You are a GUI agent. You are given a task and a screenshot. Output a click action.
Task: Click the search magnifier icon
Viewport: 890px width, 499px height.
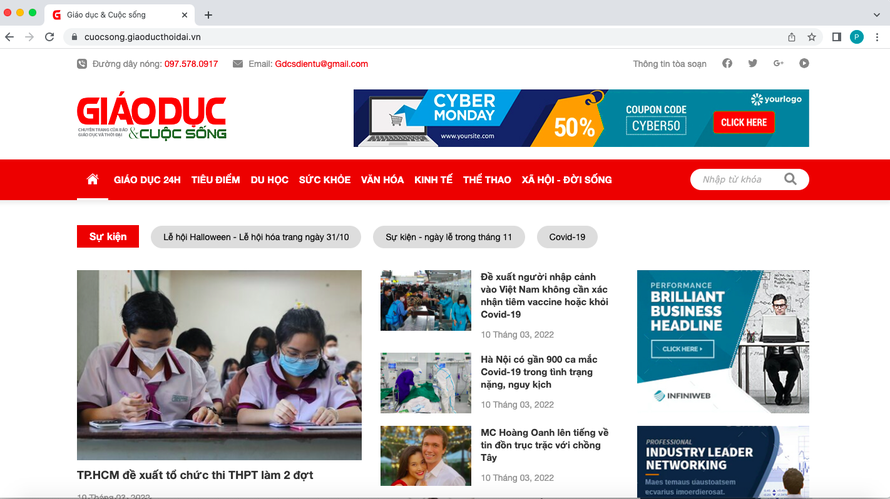pyautogui.click(x=790, y=180)
